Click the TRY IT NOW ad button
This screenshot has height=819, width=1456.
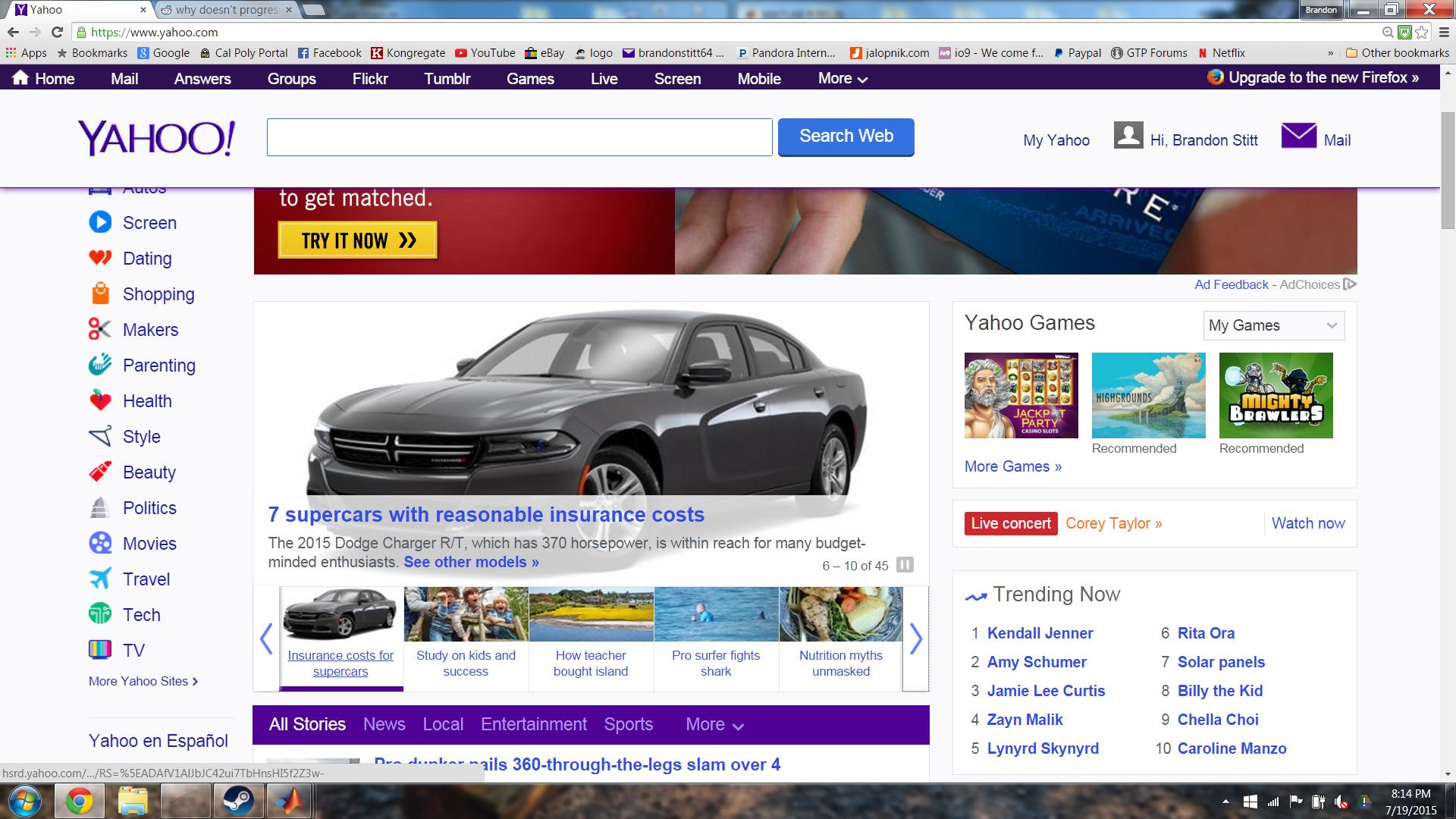tap(358, 240)
